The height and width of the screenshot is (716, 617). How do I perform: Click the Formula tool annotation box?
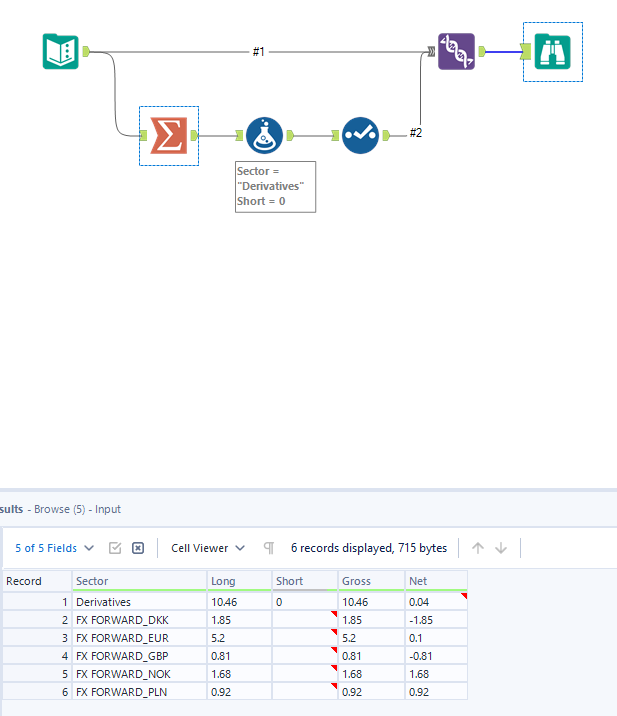(x=275, y=187)
